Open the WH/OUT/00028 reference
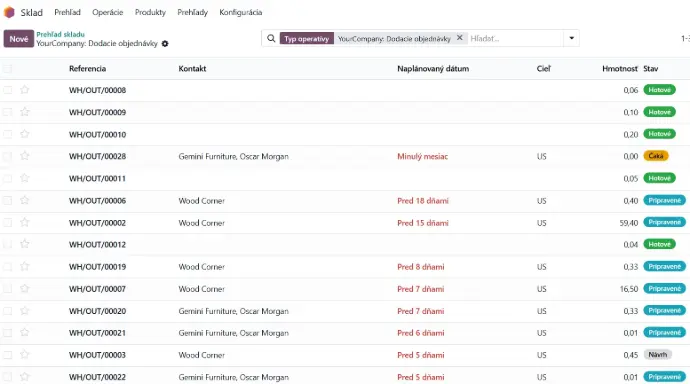This screenshot has width=690, height=384. (x=97, y=156)
